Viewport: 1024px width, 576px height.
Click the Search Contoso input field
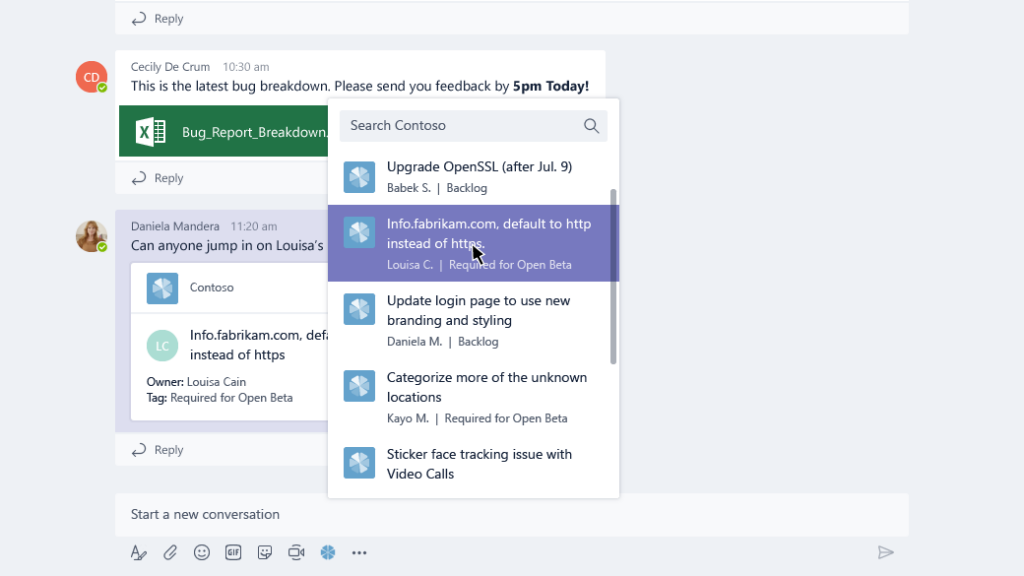pyautogui.click(x=473, y=126)
